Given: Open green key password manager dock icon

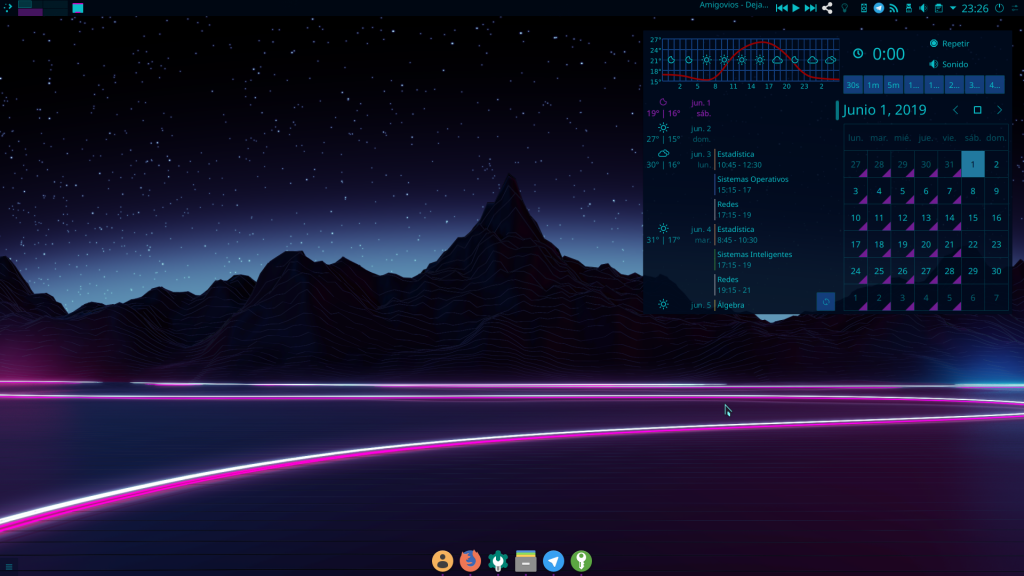Looking at the screenshot, I should coord(581,560).
